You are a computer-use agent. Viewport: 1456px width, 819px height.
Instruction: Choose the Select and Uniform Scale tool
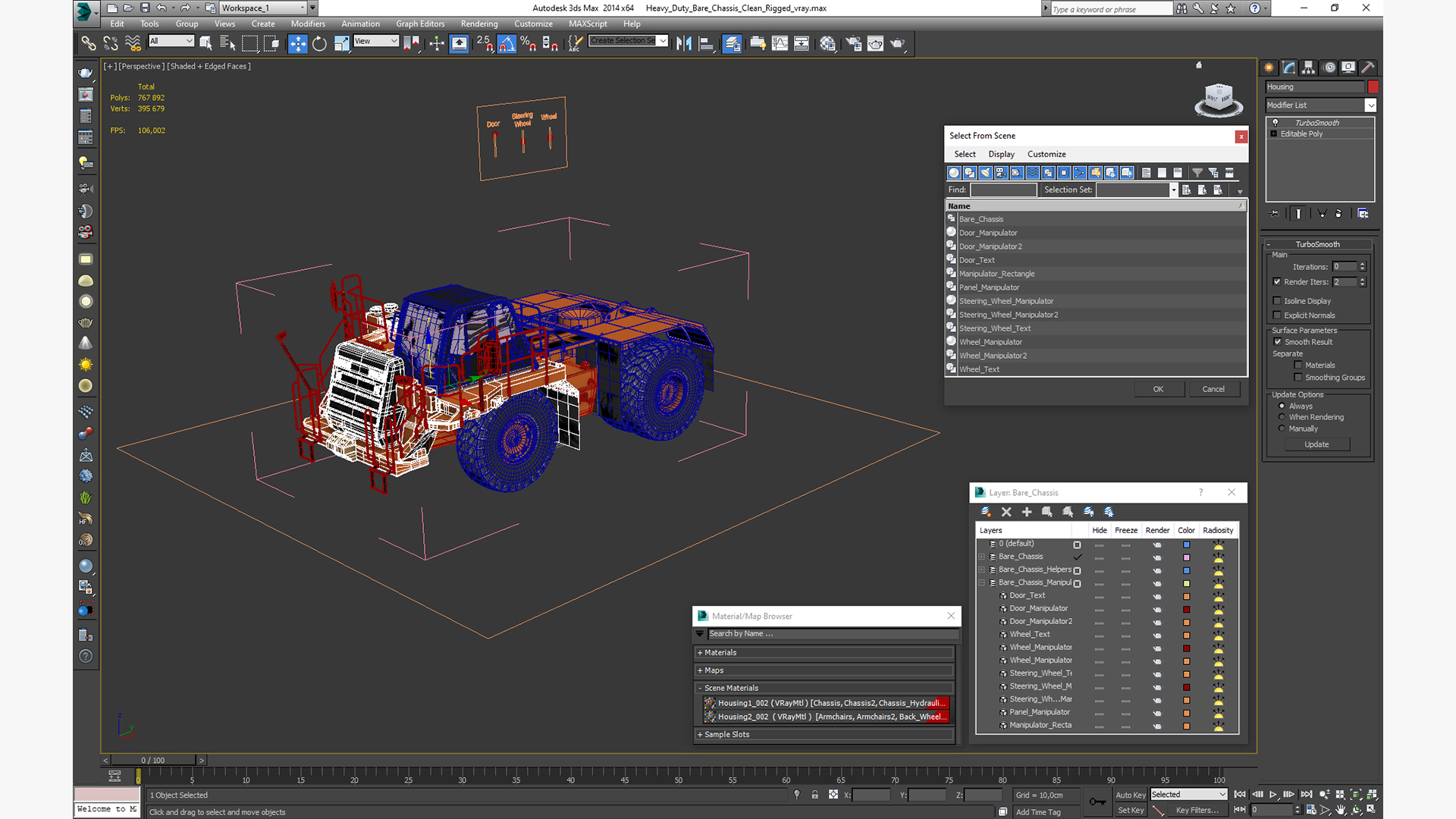tap(341, 44)
